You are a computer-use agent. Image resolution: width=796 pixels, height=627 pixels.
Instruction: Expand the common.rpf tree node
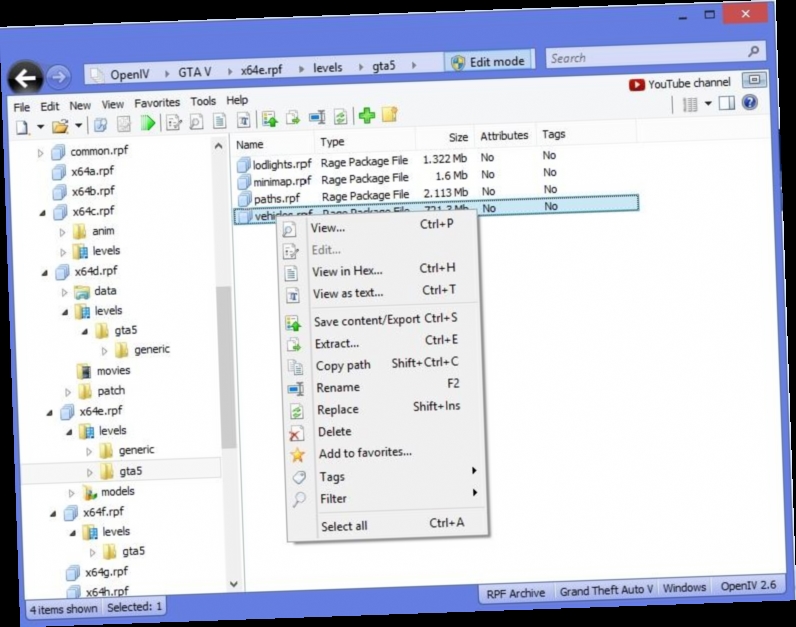(41, 153)
